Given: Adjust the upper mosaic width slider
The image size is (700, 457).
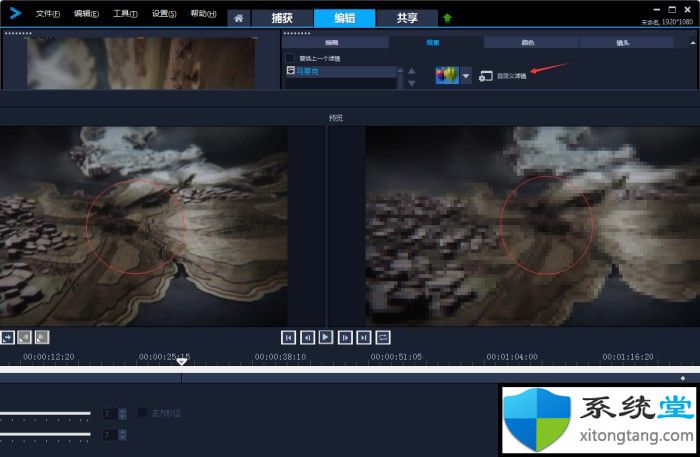Looking at the screenshot, I should (x=45, y=414).
